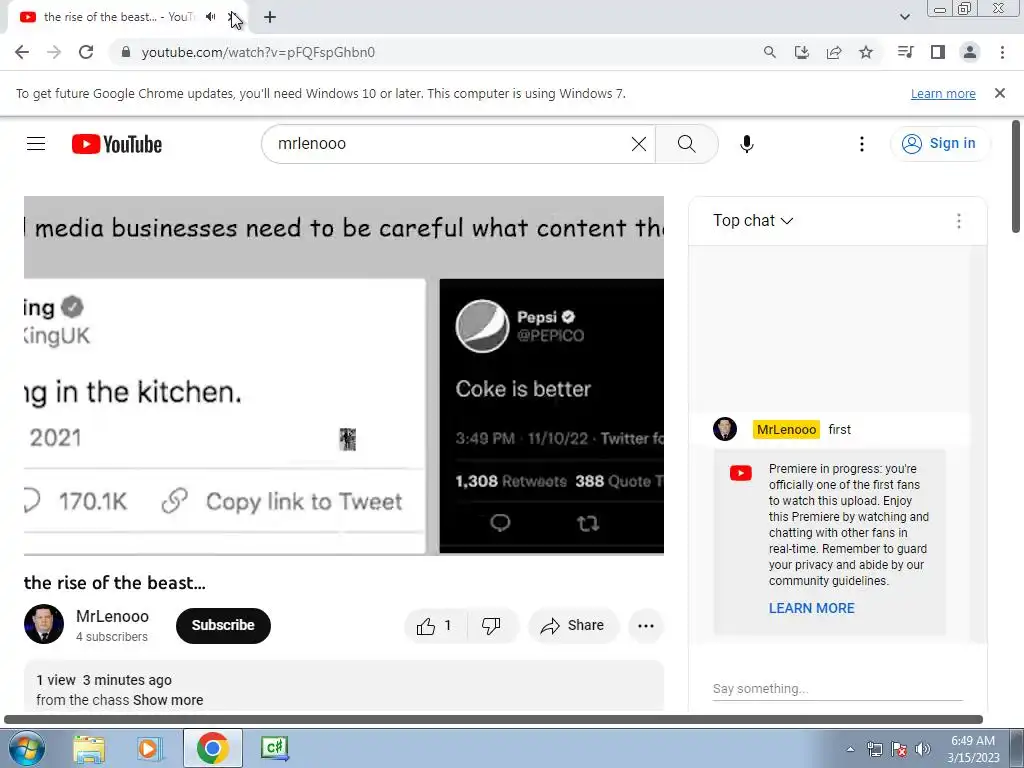Image resolution: width=1024 pixels, height=768 pixels.
Task: Open the C# application in taskbar
Action: pos(274,748)
